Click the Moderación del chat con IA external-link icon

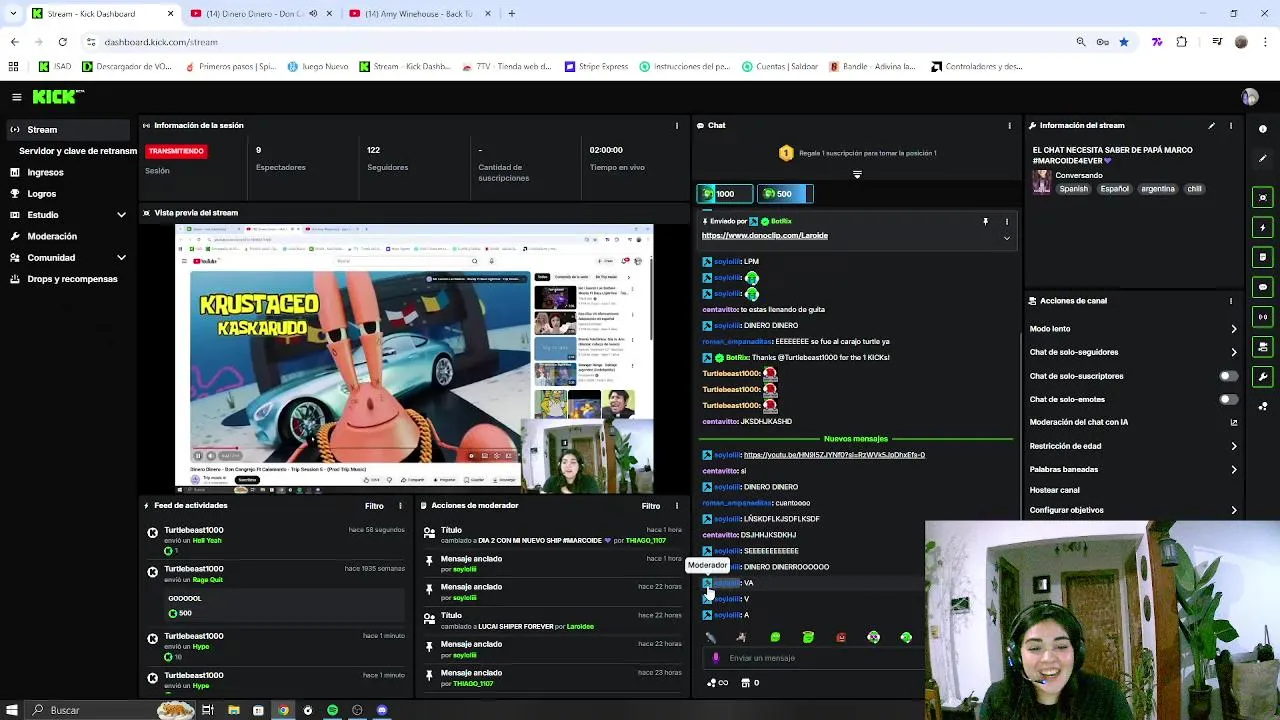(x=1233, y=422)
